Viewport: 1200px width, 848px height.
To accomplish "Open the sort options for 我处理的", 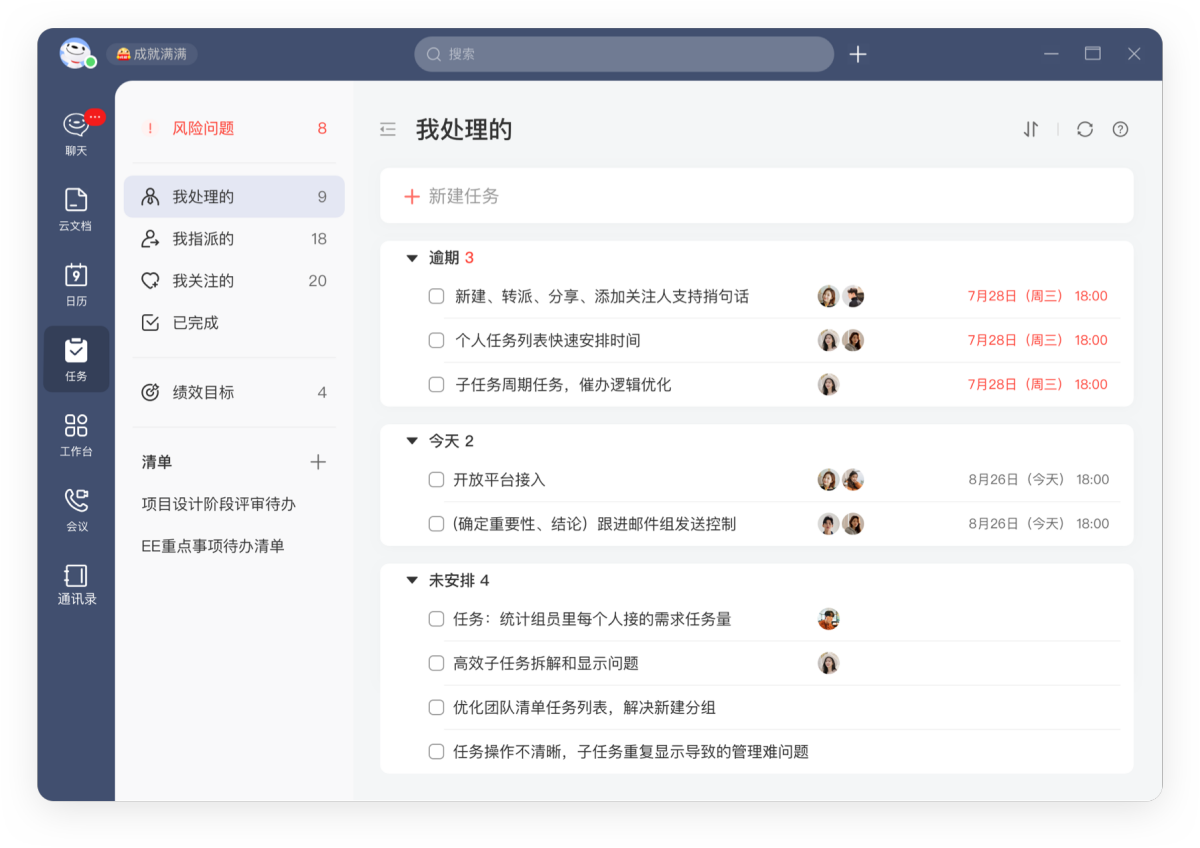I will point(1031,129).
